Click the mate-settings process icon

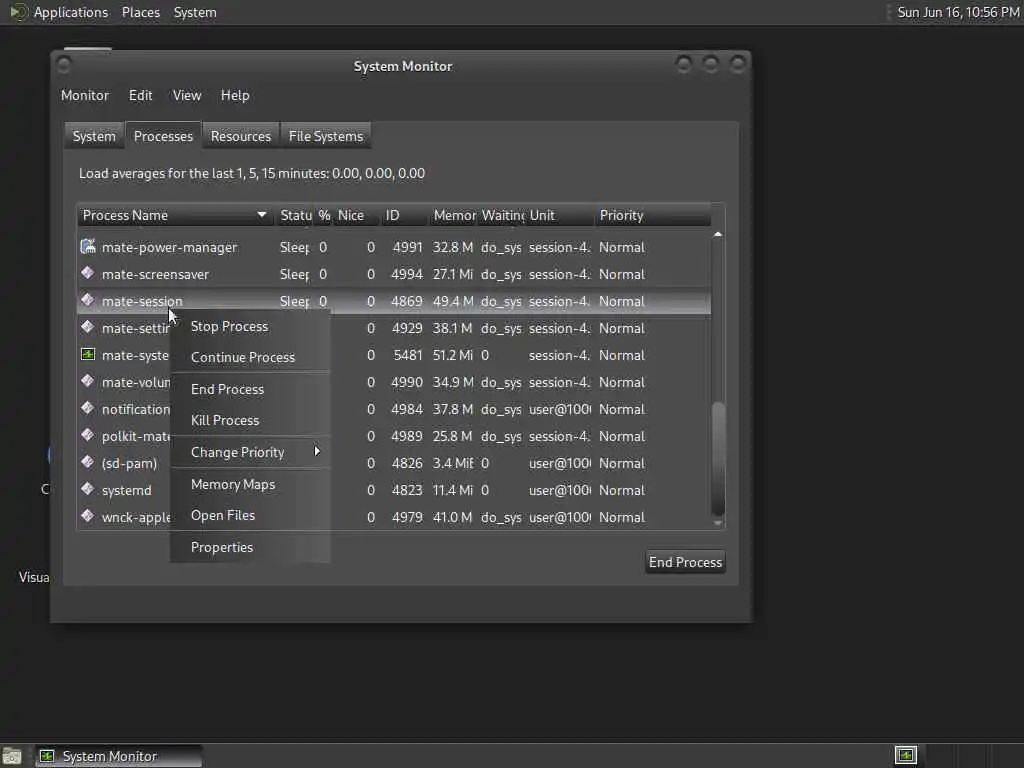88,327
